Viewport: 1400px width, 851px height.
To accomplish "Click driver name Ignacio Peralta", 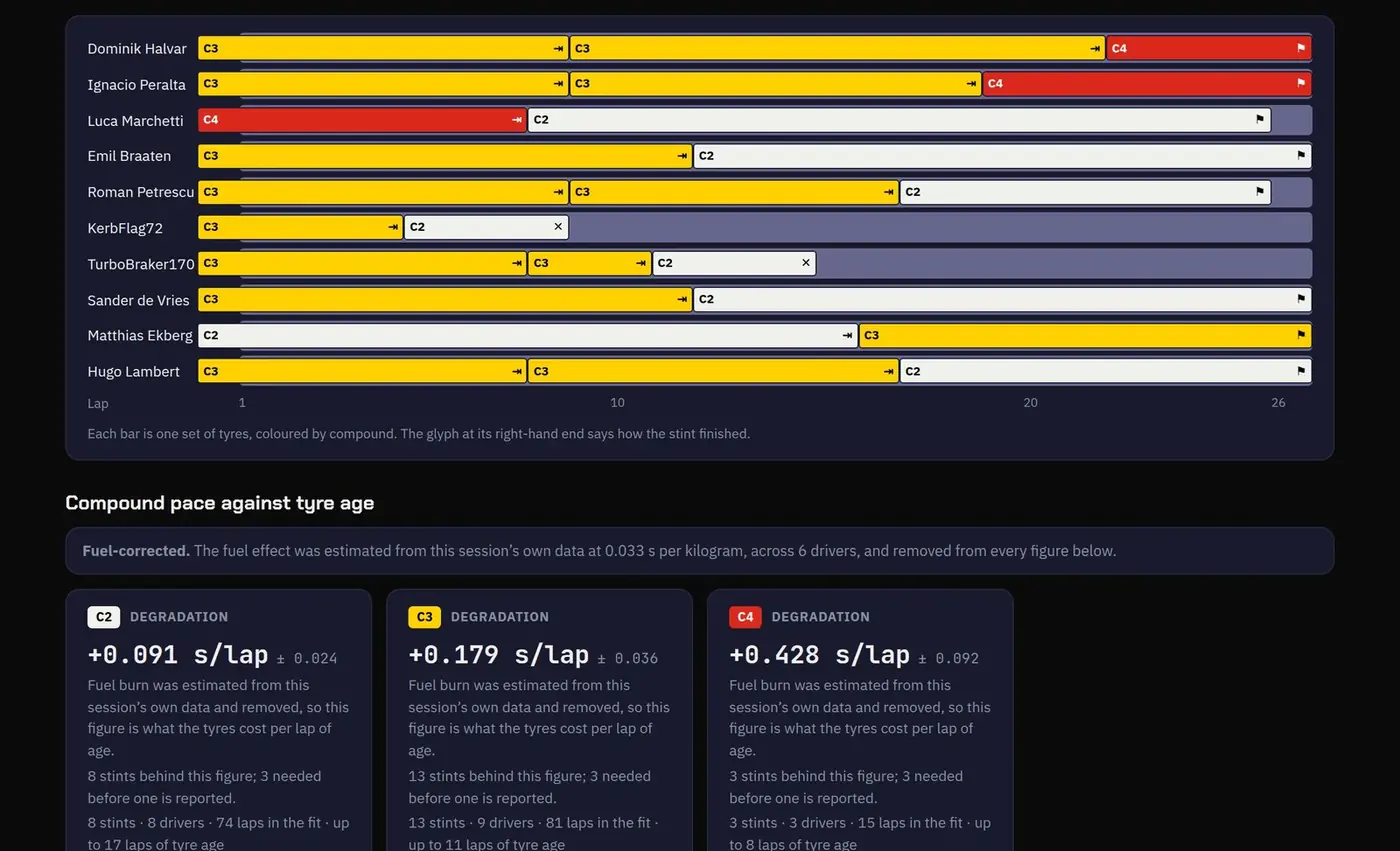I will pyautogui.click(x=137, y=84).
